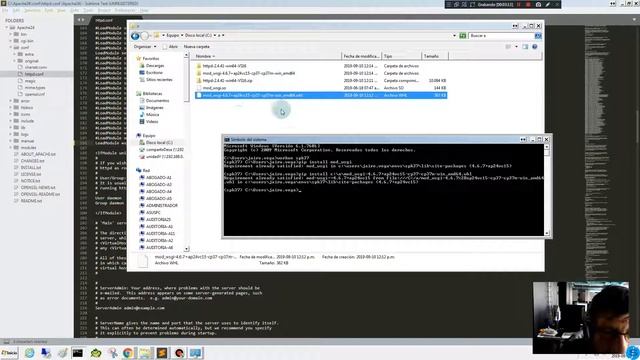Click the recorder camera snapshot icon
Viewport: 640px width, 360px height.
[538, 4]
